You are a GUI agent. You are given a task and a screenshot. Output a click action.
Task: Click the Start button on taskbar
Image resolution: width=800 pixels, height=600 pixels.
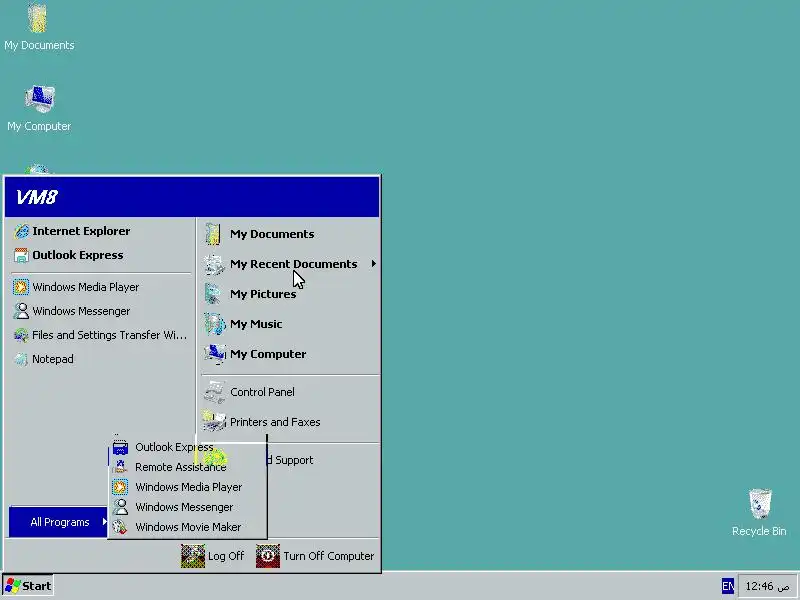tap(28, 586)
